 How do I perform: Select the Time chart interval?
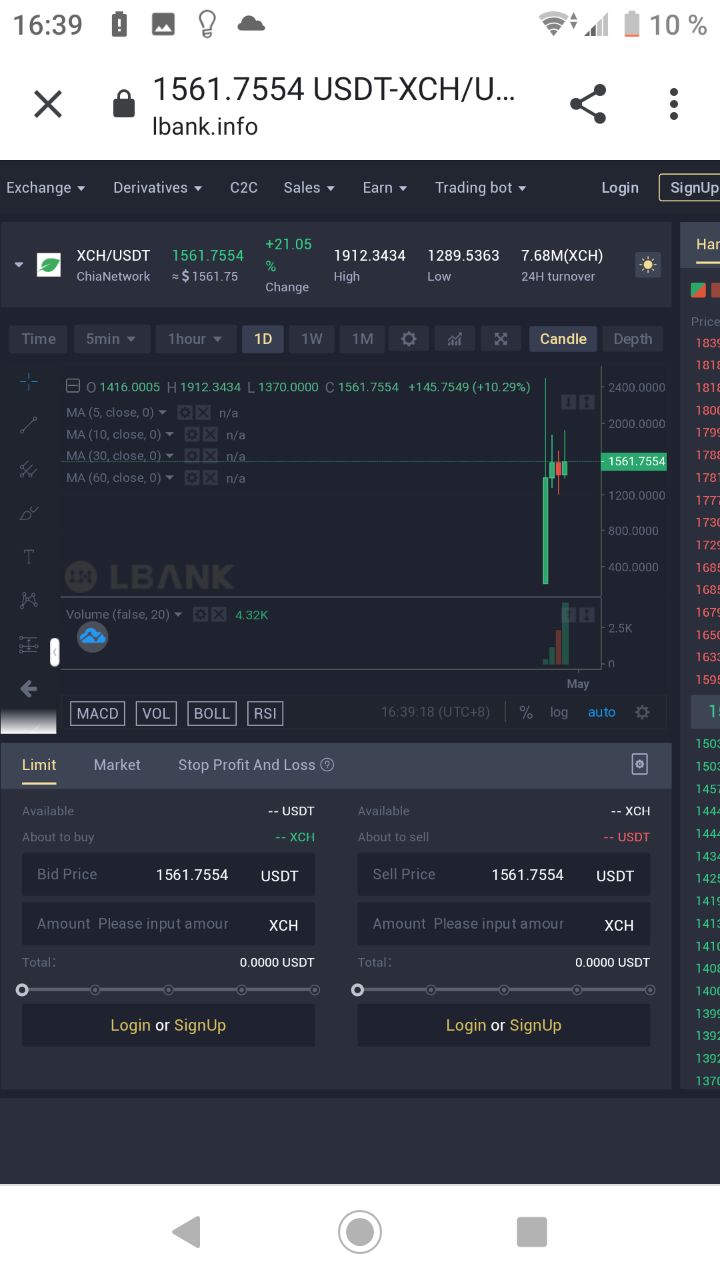pos(39,339)
